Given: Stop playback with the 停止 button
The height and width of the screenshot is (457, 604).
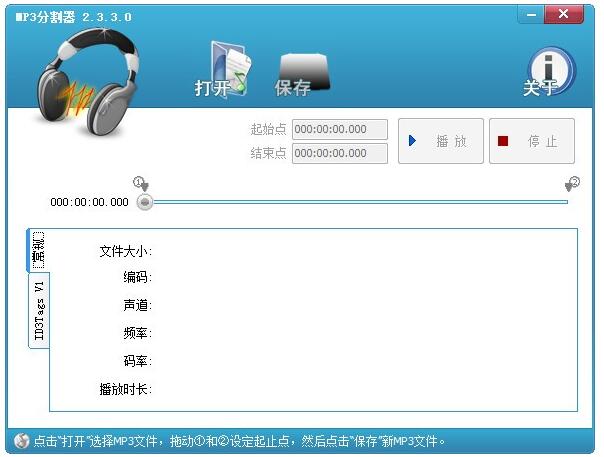Looking at the screenshot, I should 532,141.
